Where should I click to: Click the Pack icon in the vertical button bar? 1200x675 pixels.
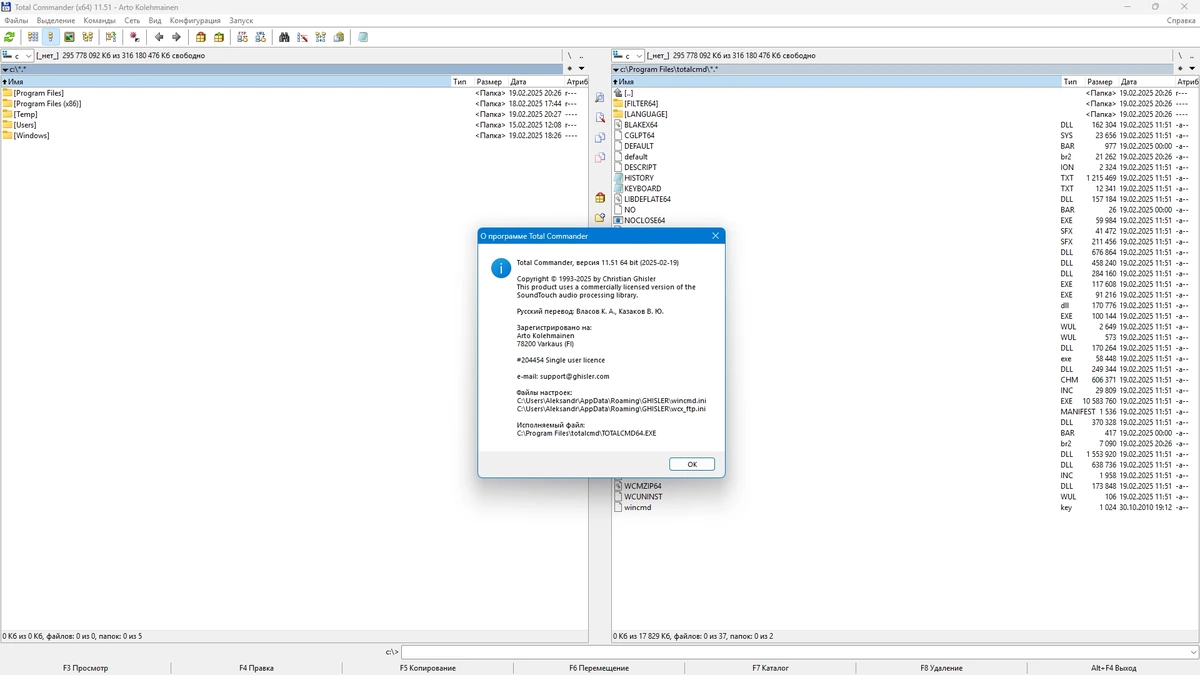pyautogui.click(x=600, y=198)
